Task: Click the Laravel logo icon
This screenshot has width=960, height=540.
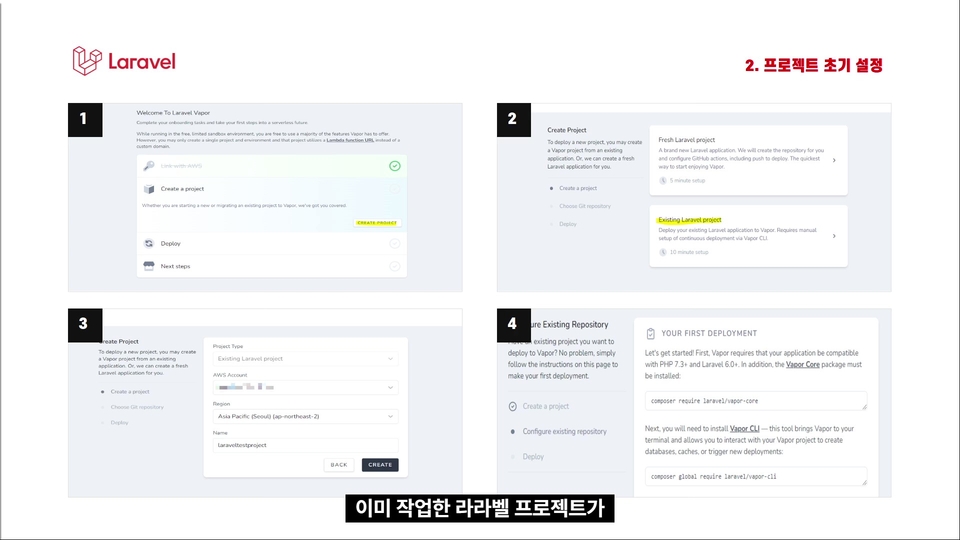Action: [87, 61]
